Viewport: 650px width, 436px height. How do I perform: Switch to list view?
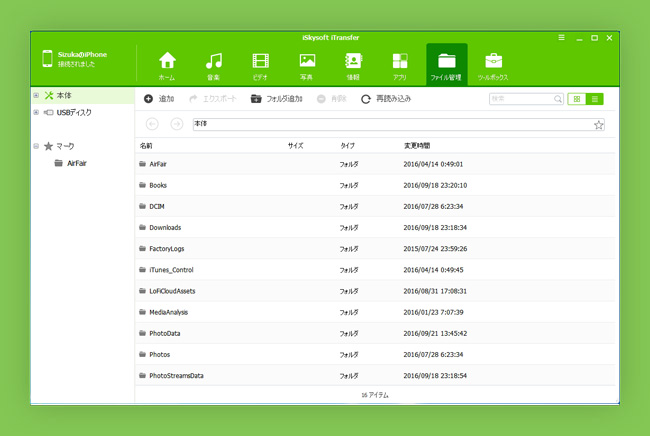pyautogui.click(x=594, y=99)
